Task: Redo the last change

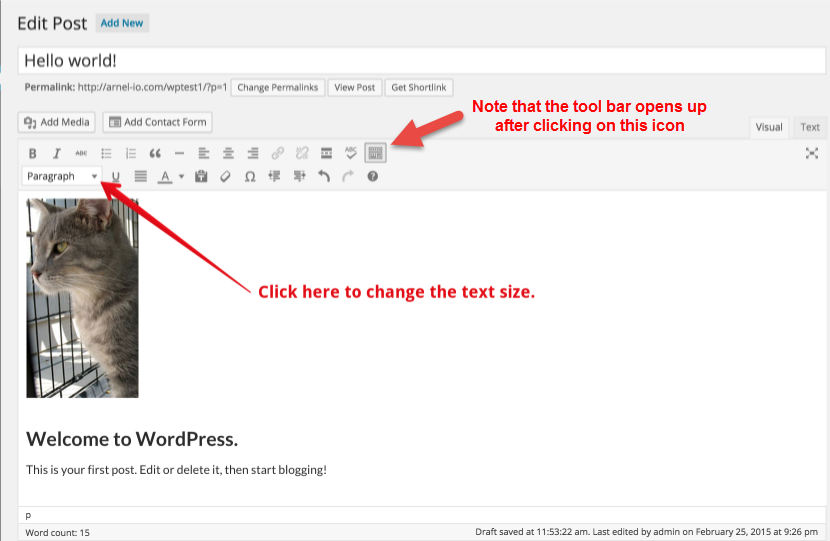Action: click(x=348, y=176)
